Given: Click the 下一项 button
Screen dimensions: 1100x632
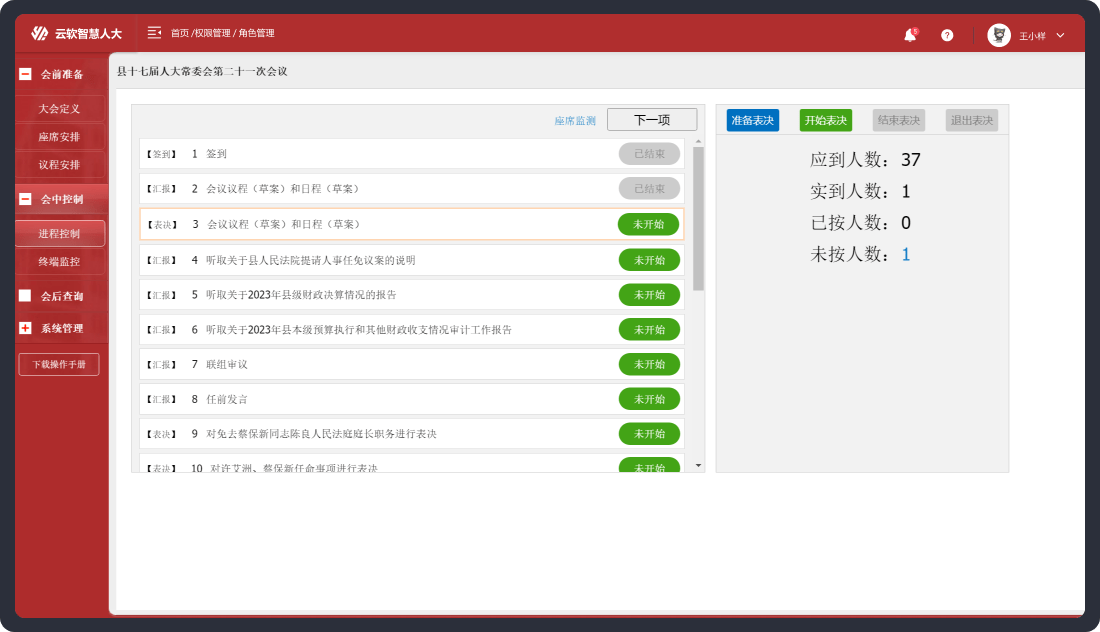Looking at the screenshot, I should [652, 120].
